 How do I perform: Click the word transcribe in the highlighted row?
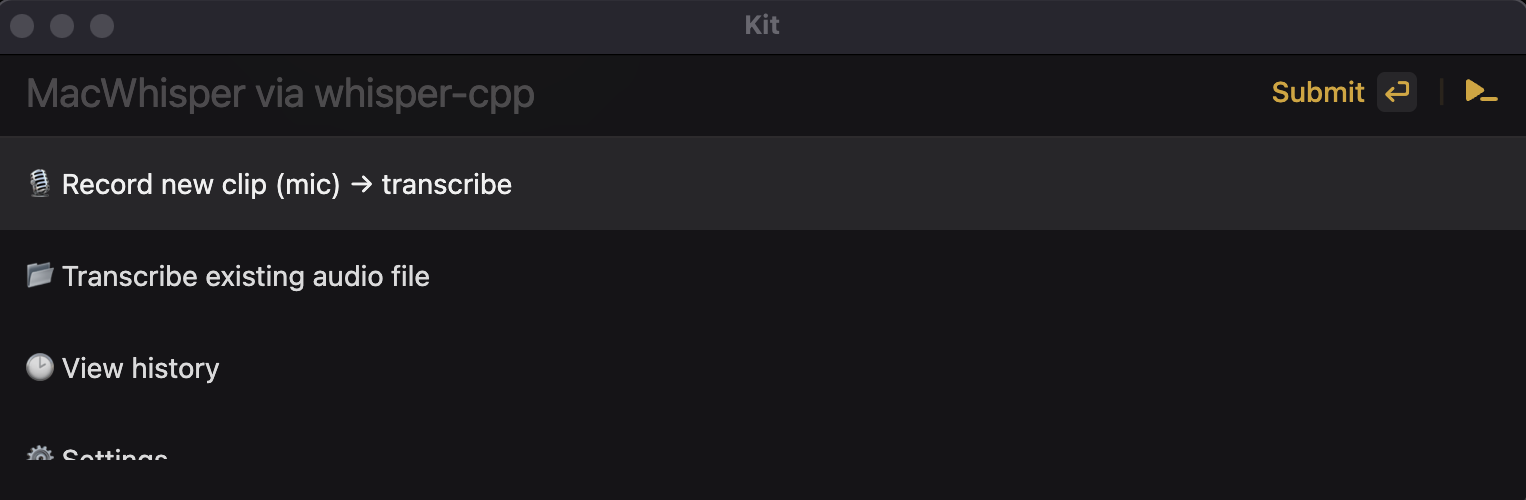point(447,185)
